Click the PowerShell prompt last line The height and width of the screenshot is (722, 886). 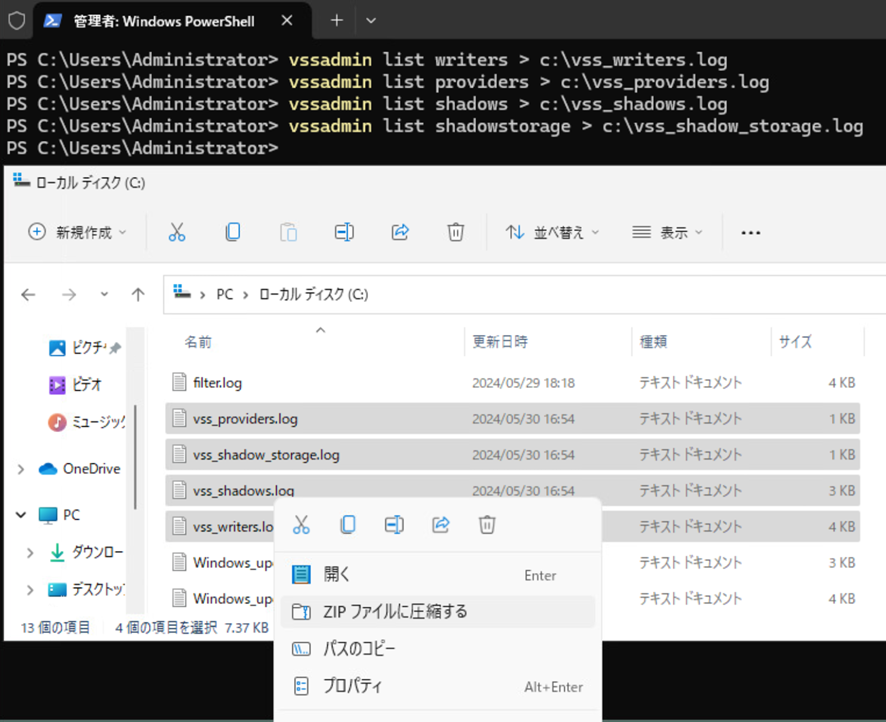coord(142,148)
